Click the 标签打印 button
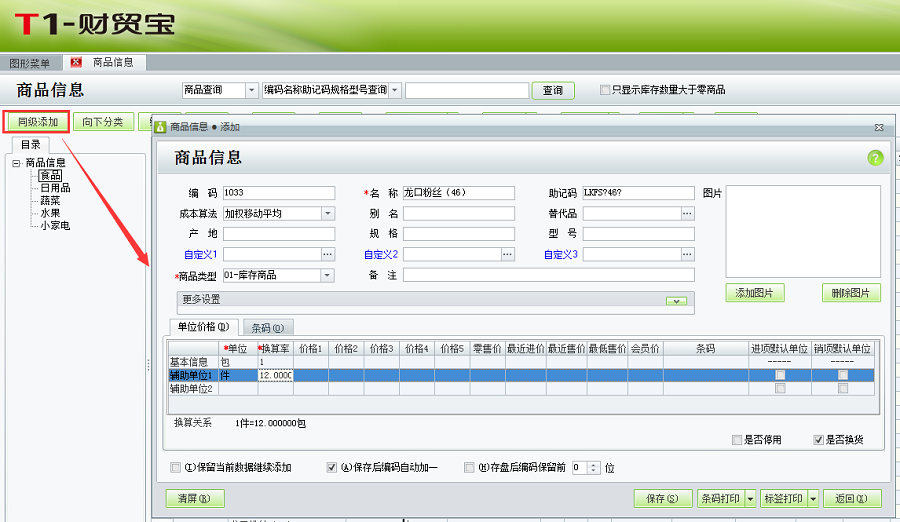 [783, 499]
